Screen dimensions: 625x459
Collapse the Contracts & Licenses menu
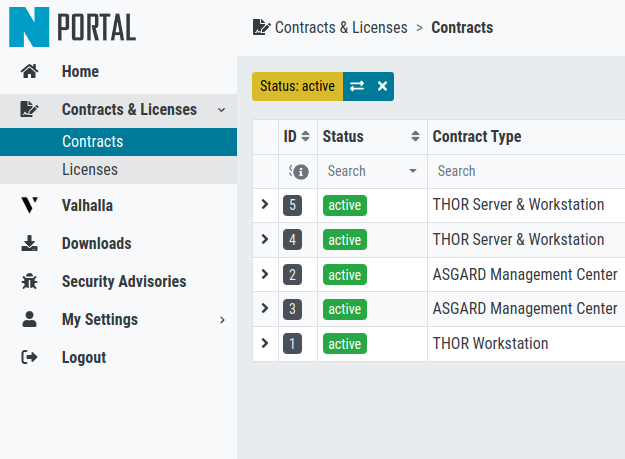click(221, 110)
